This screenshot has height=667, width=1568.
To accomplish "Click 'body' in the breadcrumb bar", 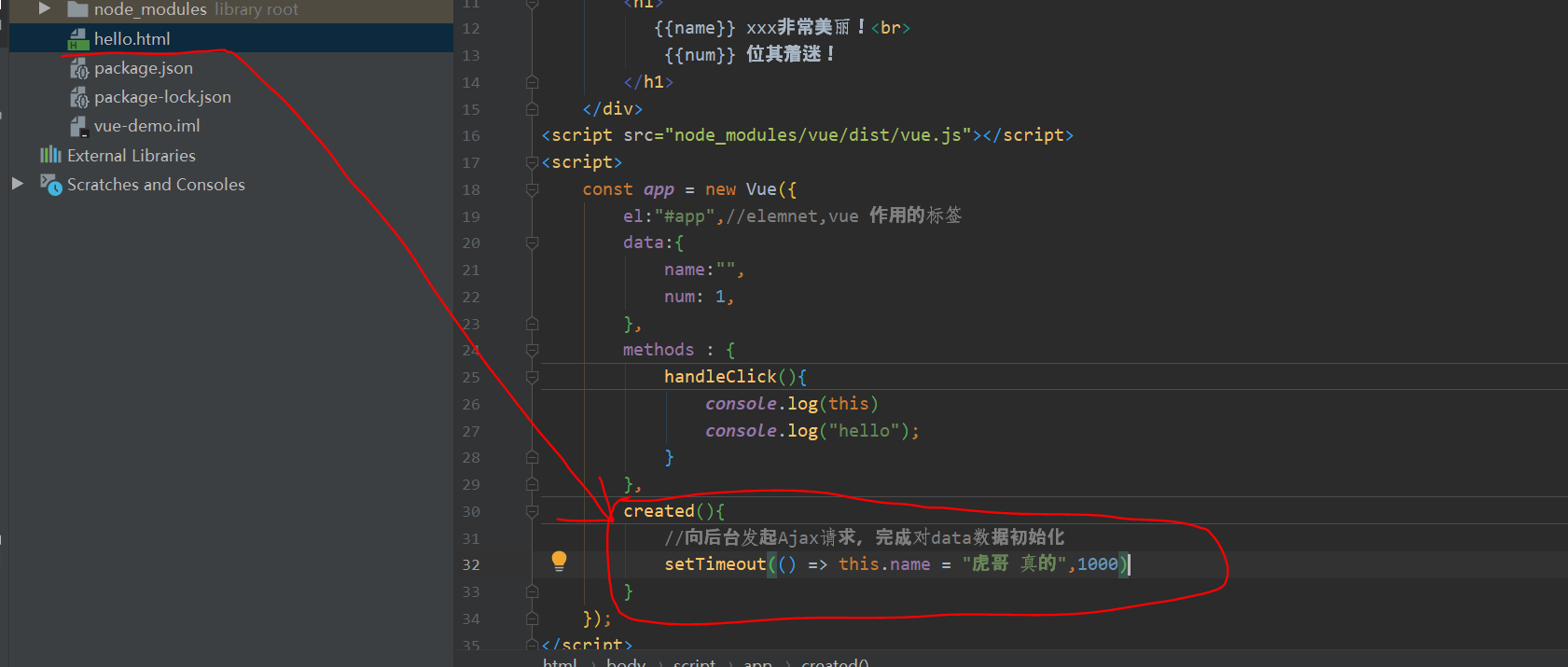I will click(626, 662).
